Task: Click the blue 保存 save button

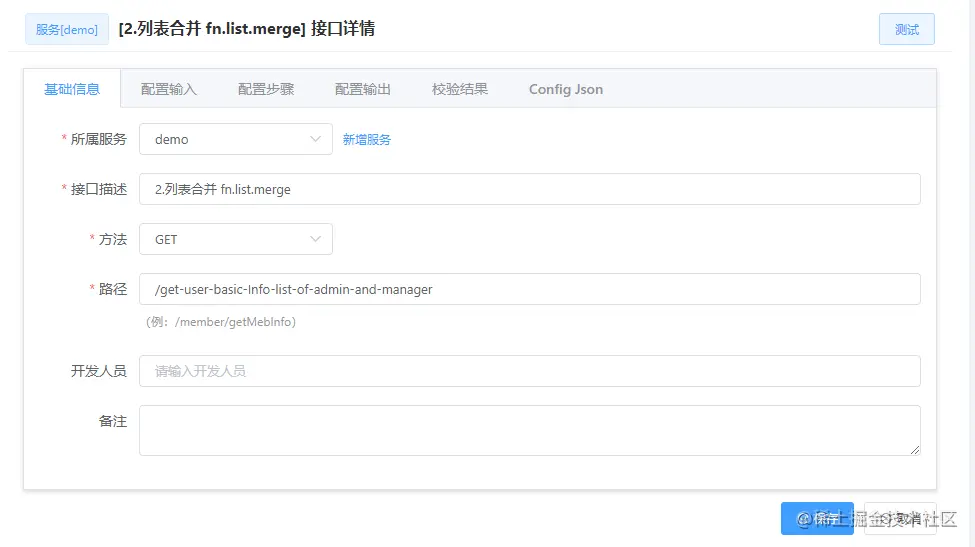Action: coord(817,518)
